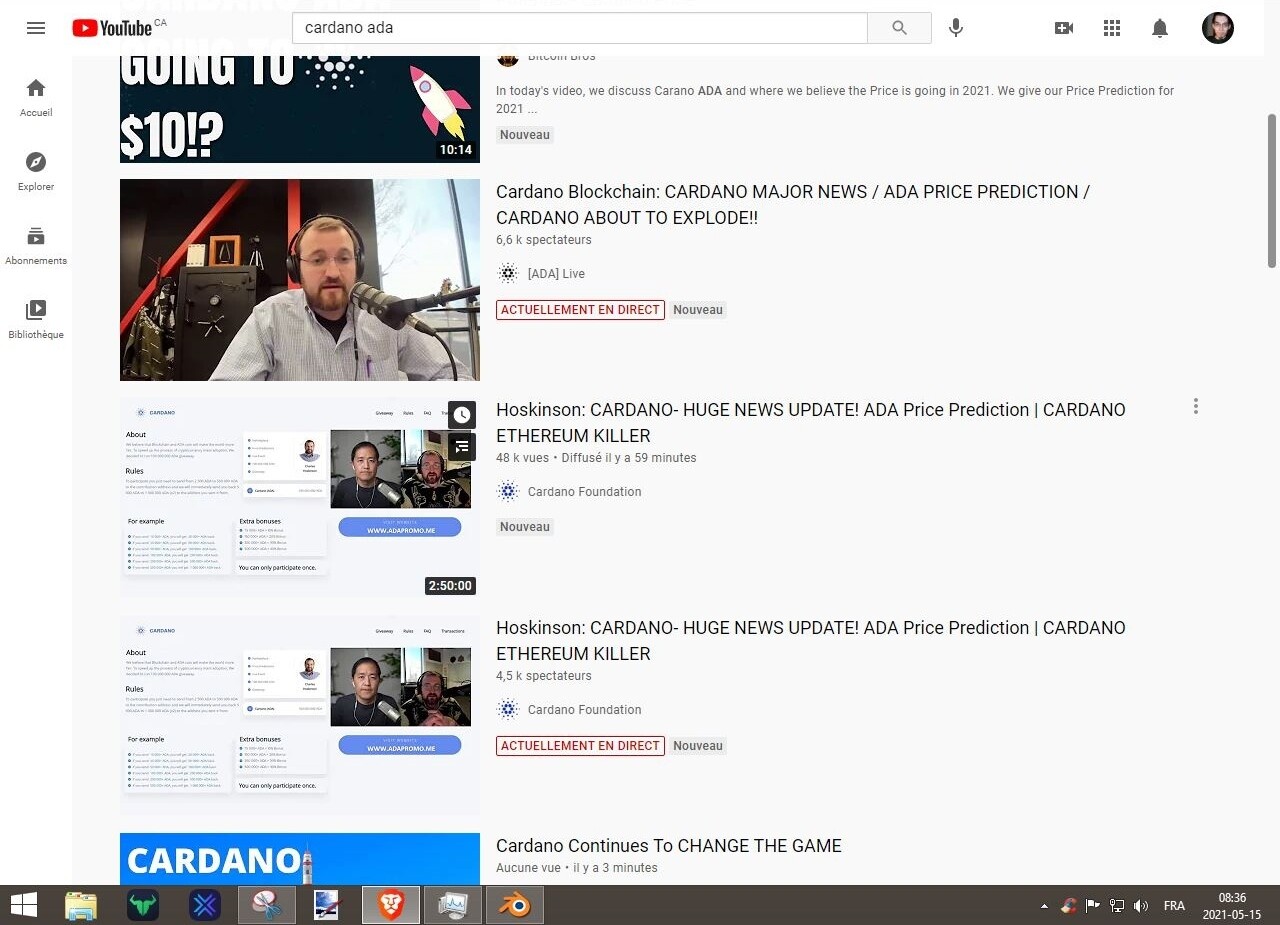Open Explorer in the sidebar
The width and height of the screenshot is (1280, 925).
point(36,172)
